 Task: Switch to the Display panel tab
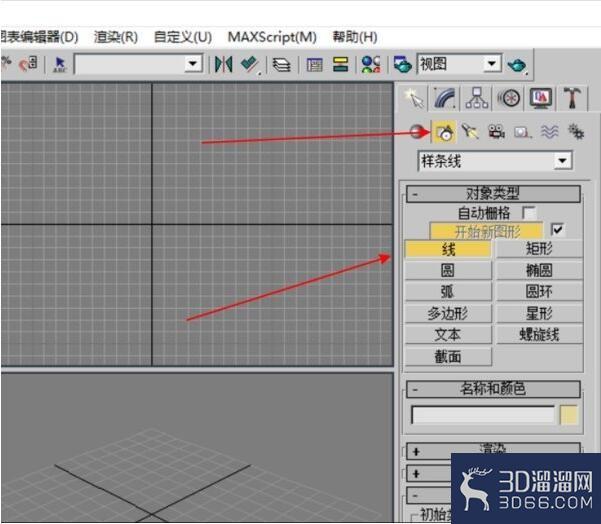[x=540, y=98]
